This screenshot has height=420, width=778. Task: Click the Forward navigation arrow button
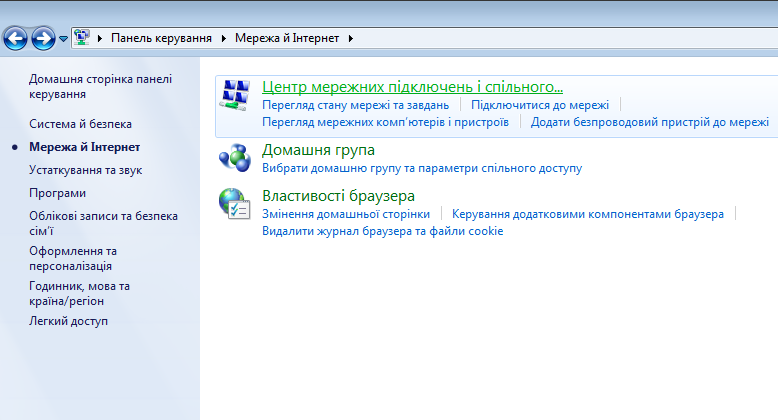[x=43, y=38]
